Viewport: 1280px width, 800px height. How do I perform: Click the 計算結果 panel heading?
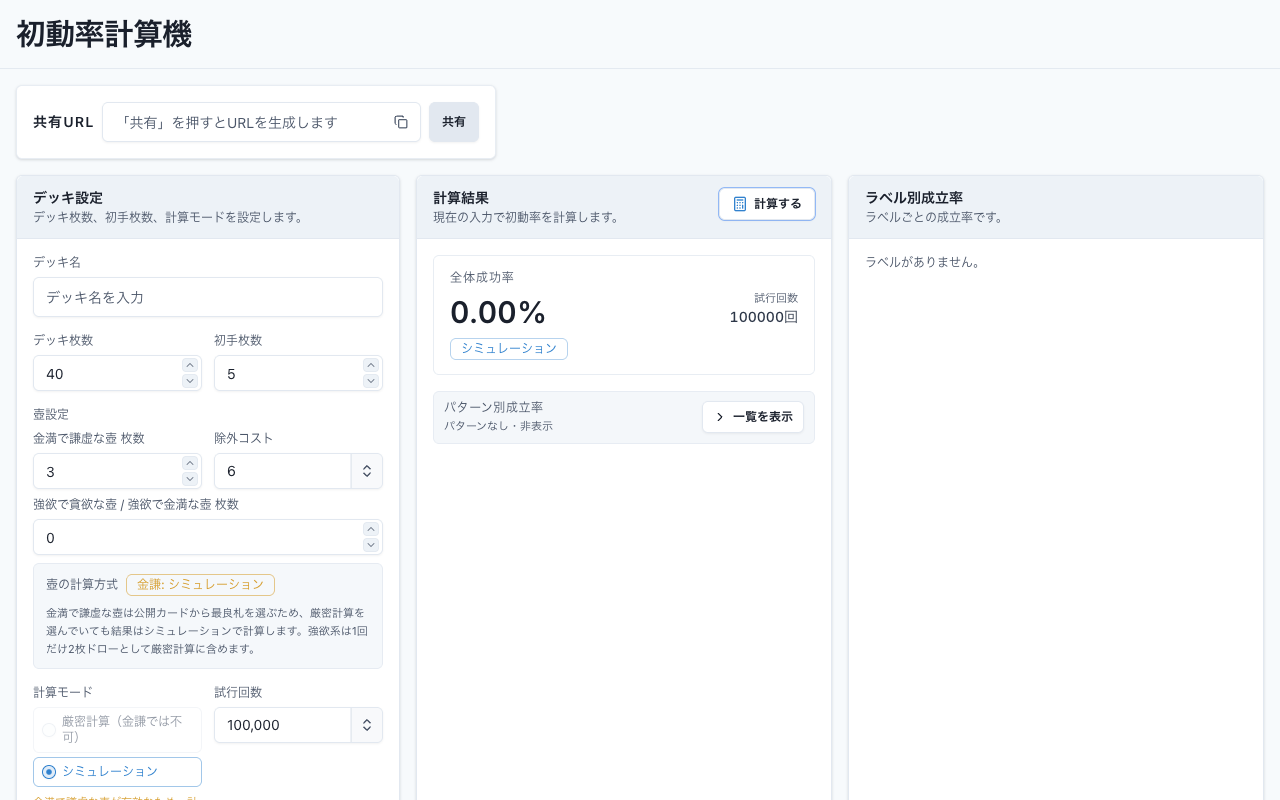(x=461, y=198)
